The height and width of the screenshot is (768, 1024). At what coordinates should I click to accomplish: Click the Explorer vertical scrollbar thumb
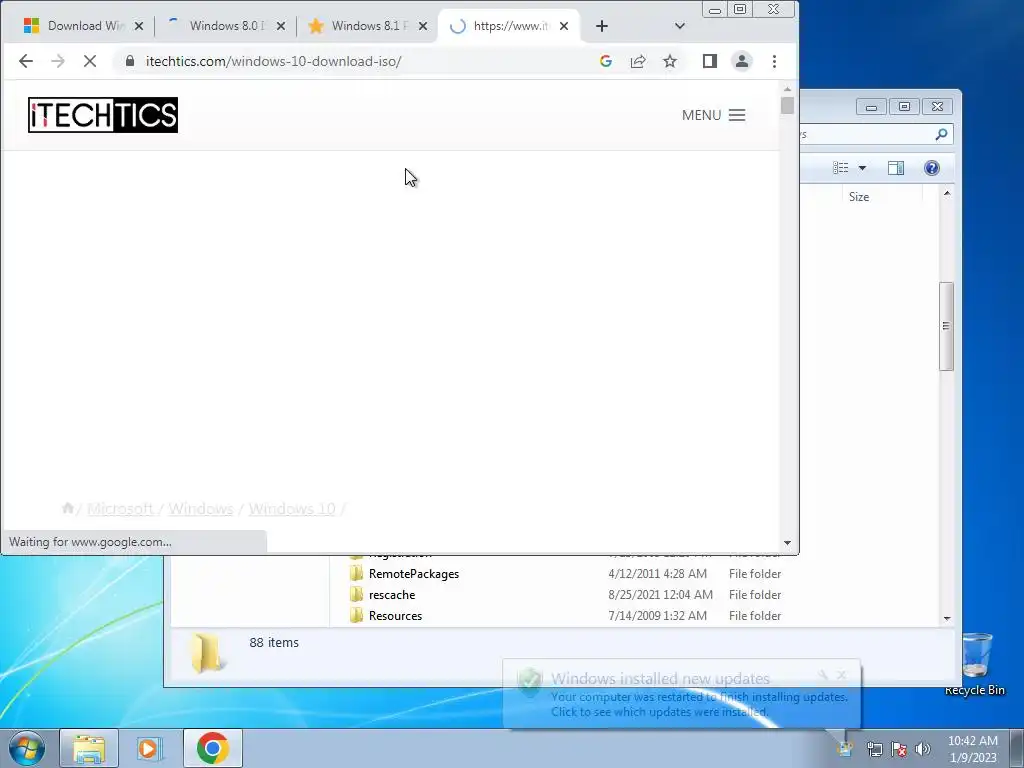coord(946,326)
